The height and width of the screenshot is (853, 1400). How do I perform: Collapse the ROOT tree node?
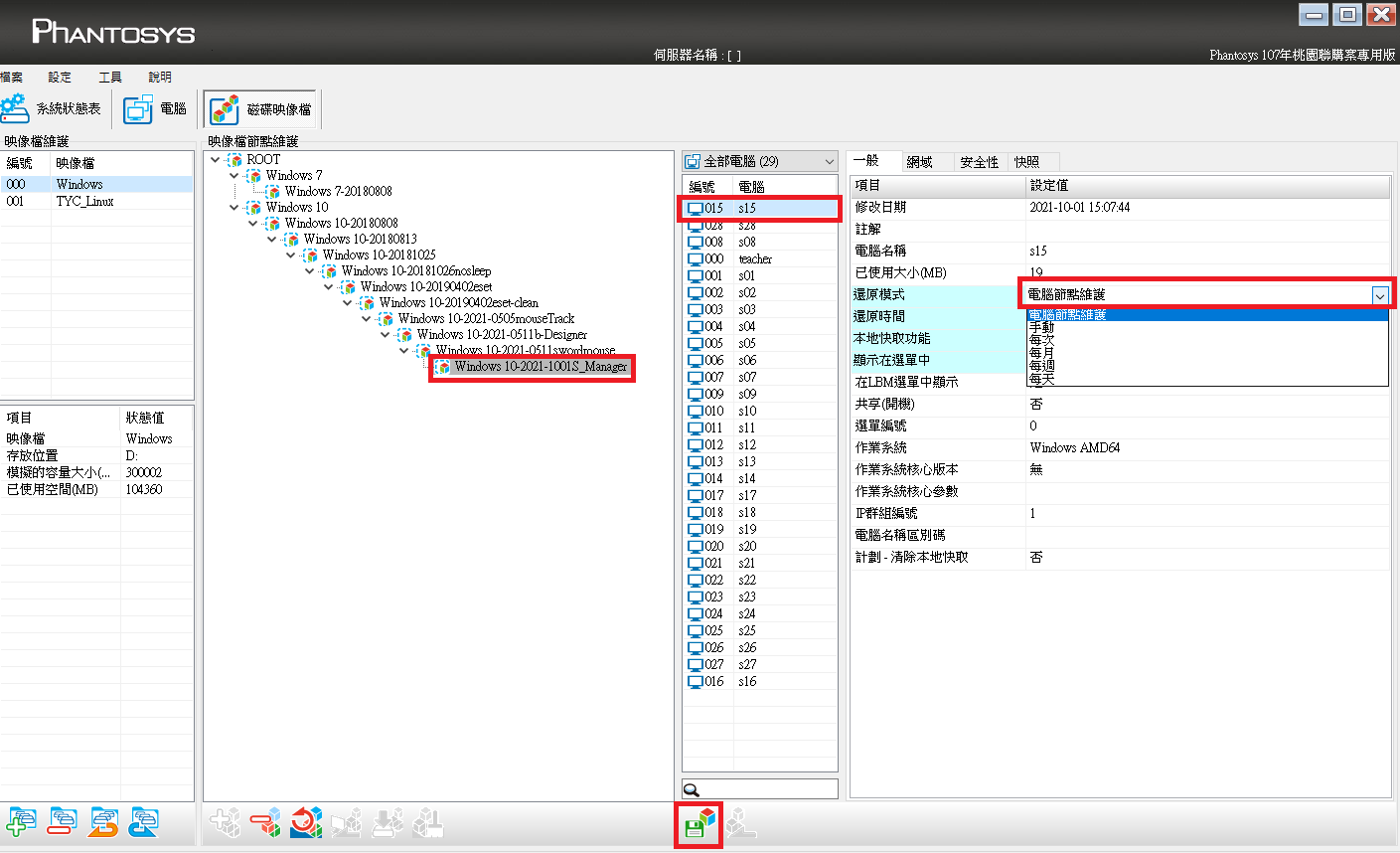(x=216, y=159)
